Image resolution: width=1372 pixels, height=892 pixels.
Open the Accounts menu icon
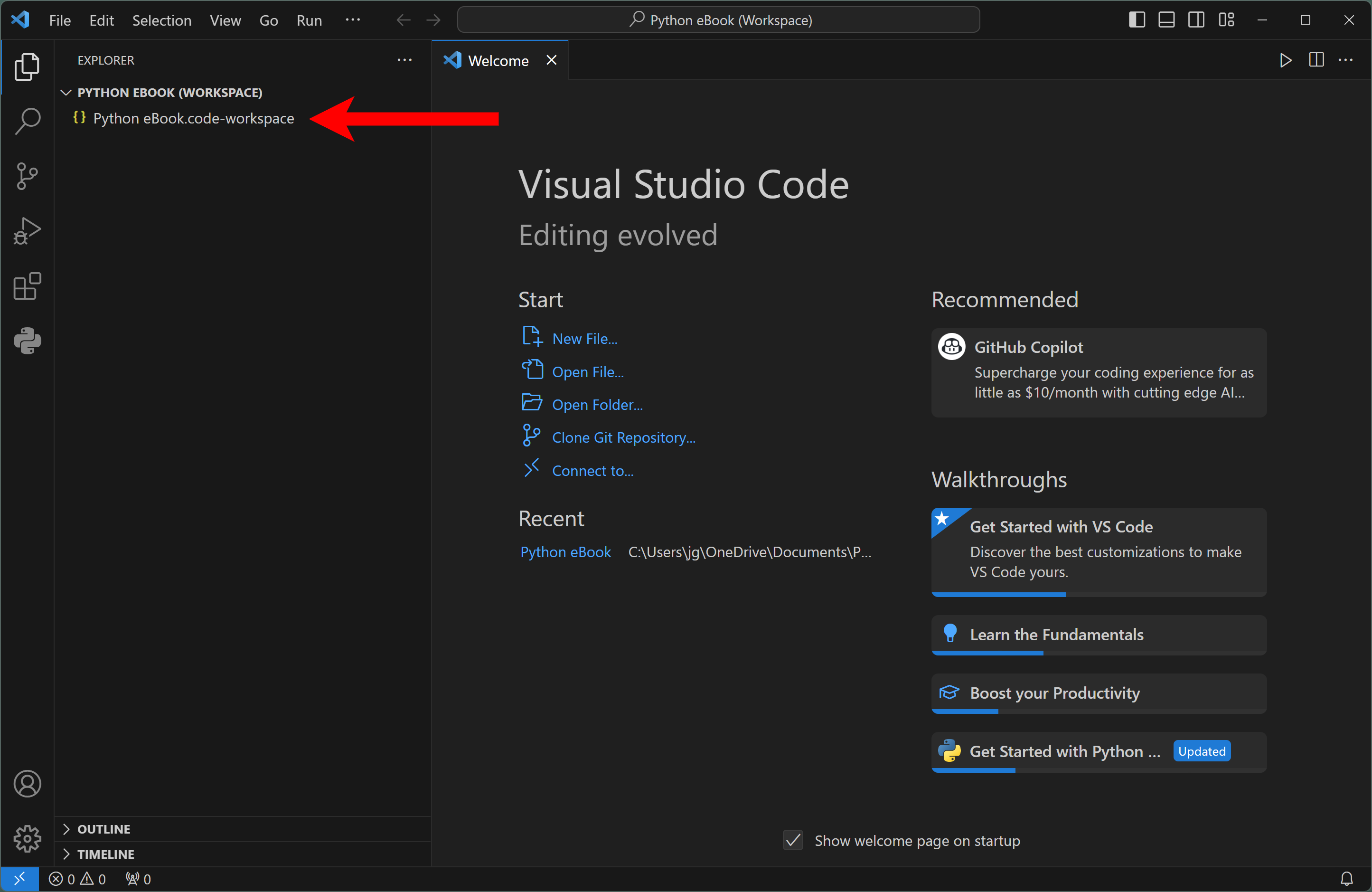click(27, 784)
